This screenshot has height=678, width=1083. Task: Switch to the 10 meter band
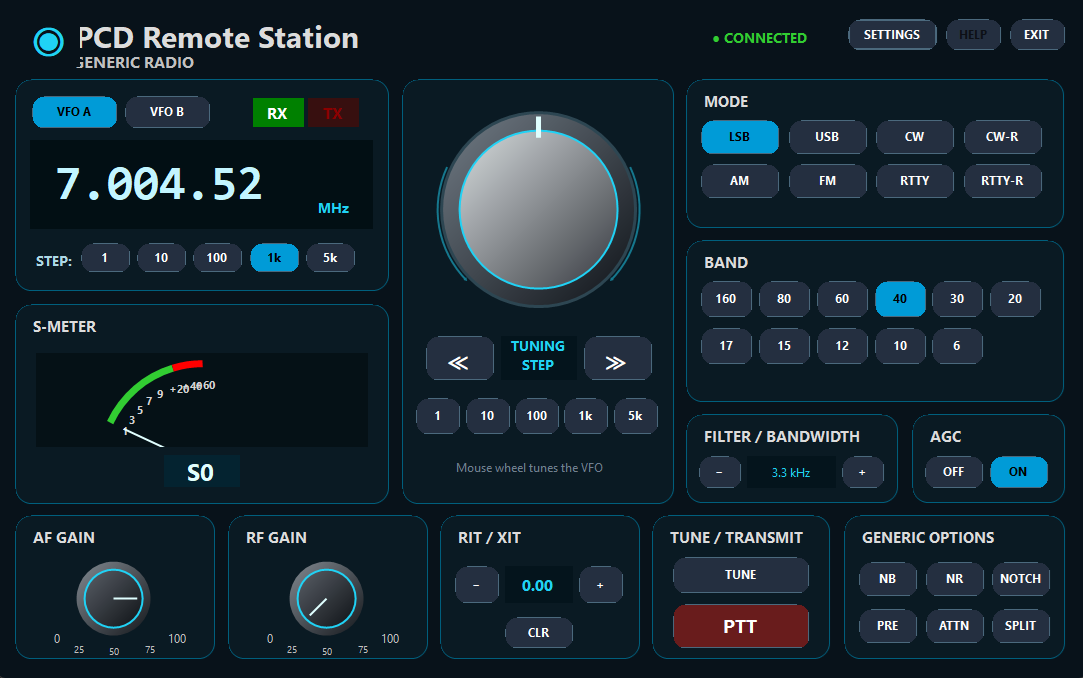point(900,346)
